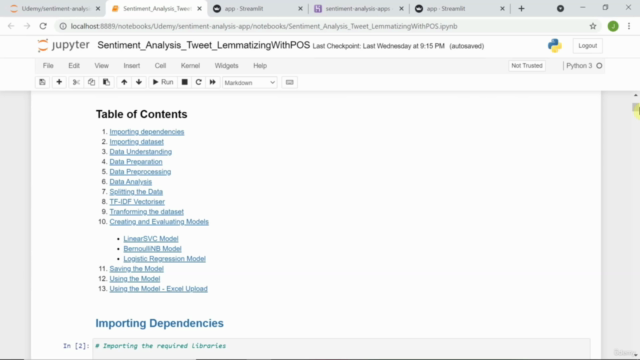Image resolution: width=640 pixels, height=360 pixels.
Task: Follow the Importing dataset link
Action: pos(136,142)
